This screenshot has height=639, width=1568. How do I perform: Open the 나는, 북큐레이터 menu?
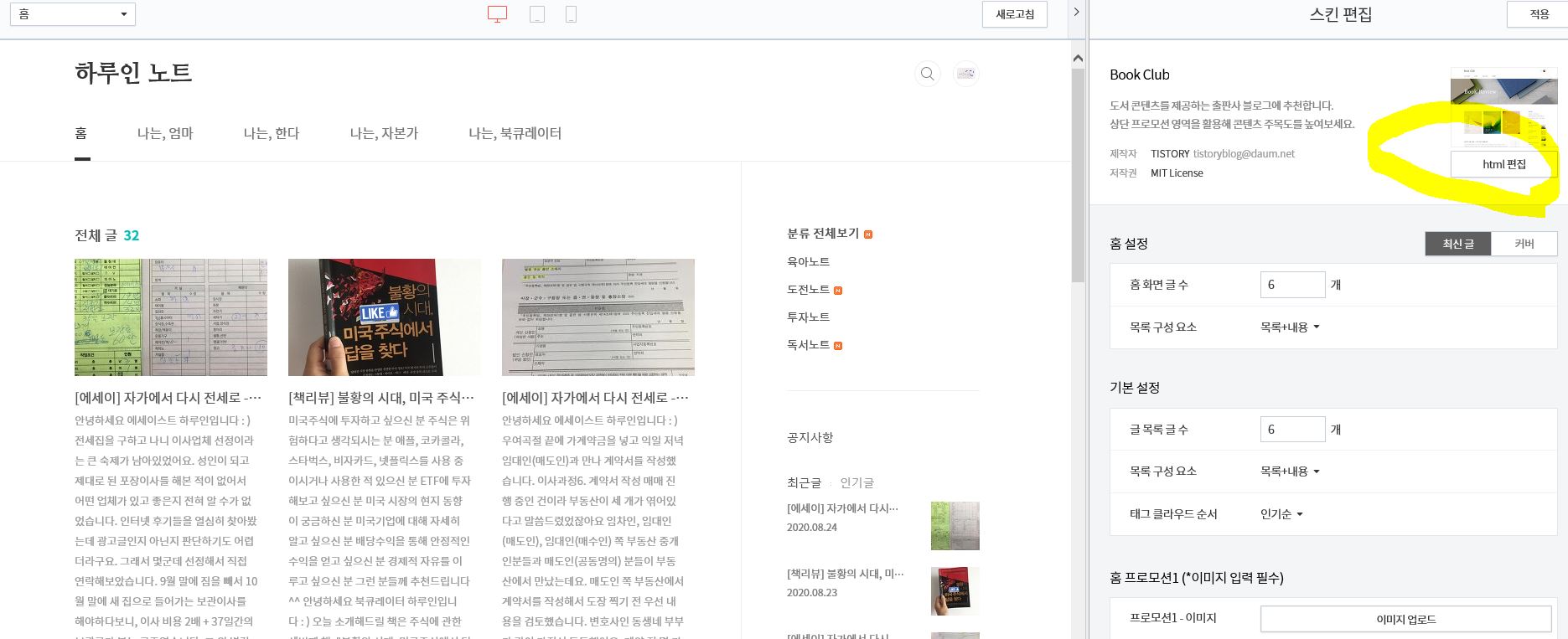(x=515, y=134)
